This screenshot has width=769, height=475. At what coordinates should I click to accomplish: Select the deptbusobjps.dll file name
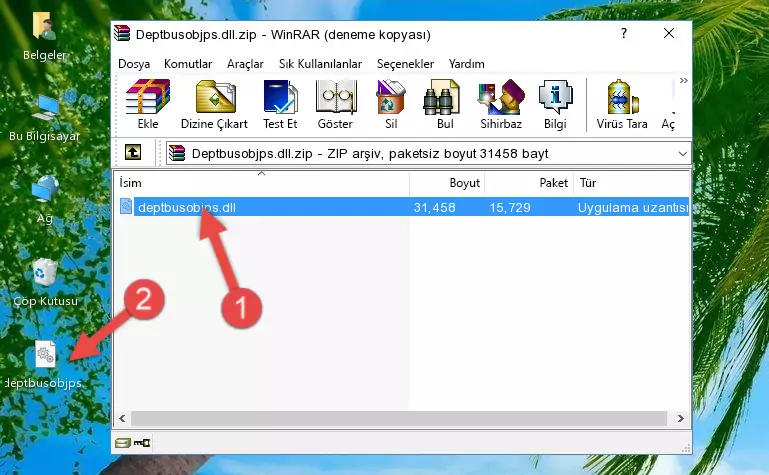[187, 207]
